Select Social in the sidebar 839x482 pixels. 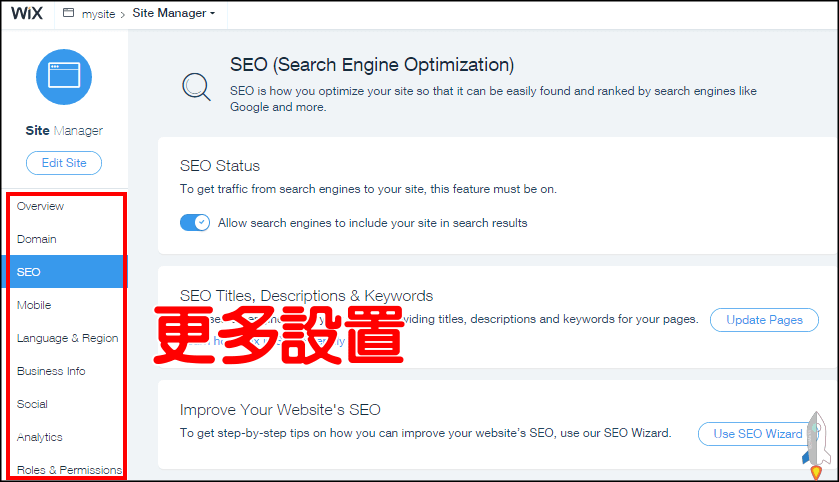(x=32, y=404)
